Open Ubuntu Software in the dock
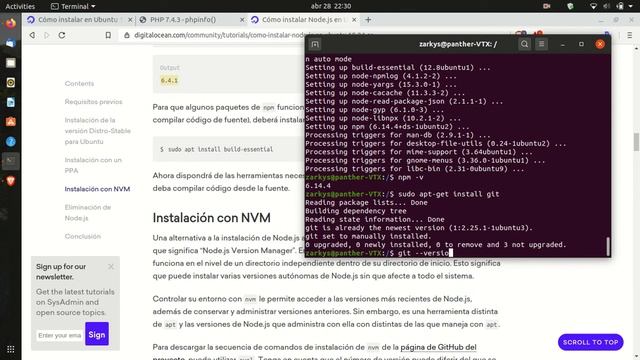Image resolution: width=640 pixels, height=360 pixels. tap(11, 122)
